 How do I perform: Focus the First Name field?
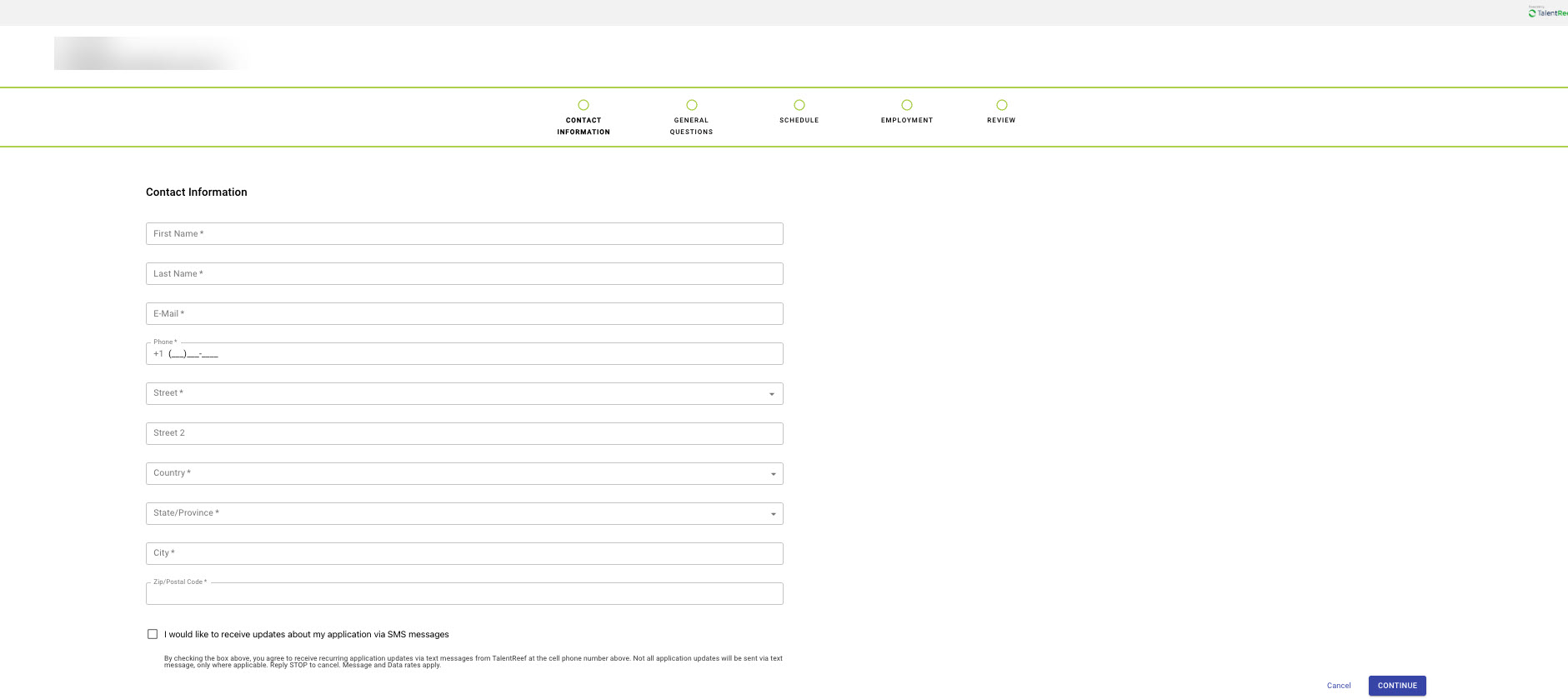[464, 234]
